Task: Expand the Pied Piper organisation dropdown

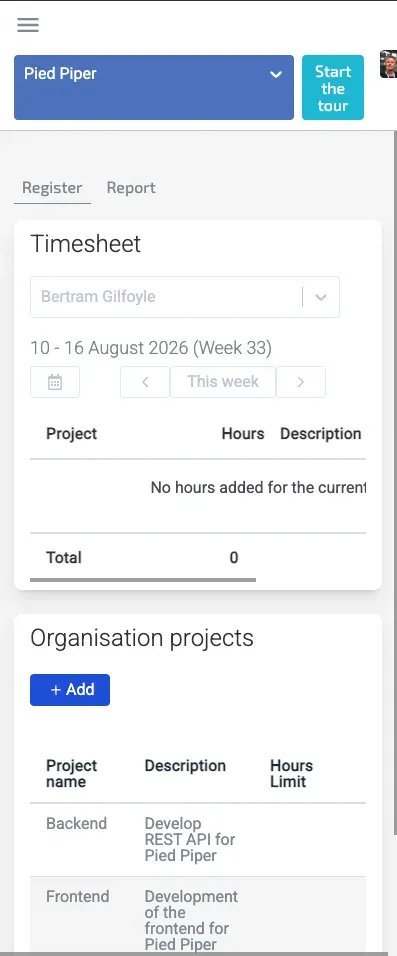Action: [x=154, y=87]
